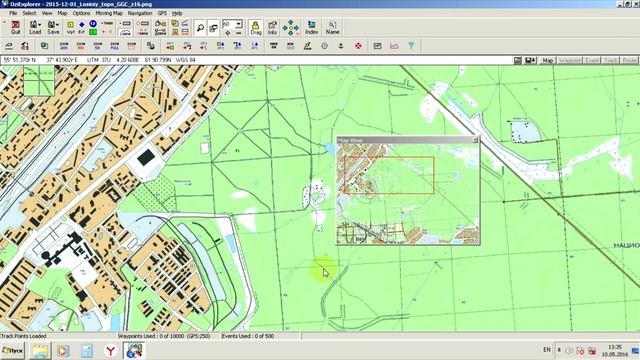Screen dimensions: 640x360
Task: Click the Load toolbar button
Action: pos(35,27)
